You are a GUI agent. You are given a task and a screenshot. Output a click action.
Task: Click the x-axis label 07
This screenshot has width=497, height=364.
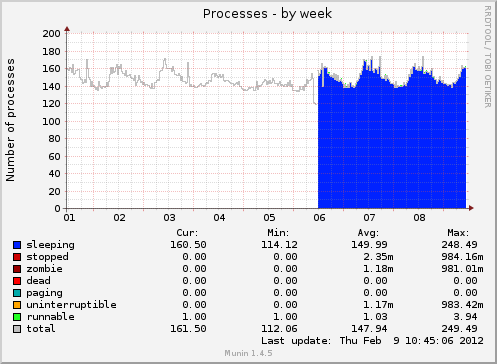pos(369,218)
